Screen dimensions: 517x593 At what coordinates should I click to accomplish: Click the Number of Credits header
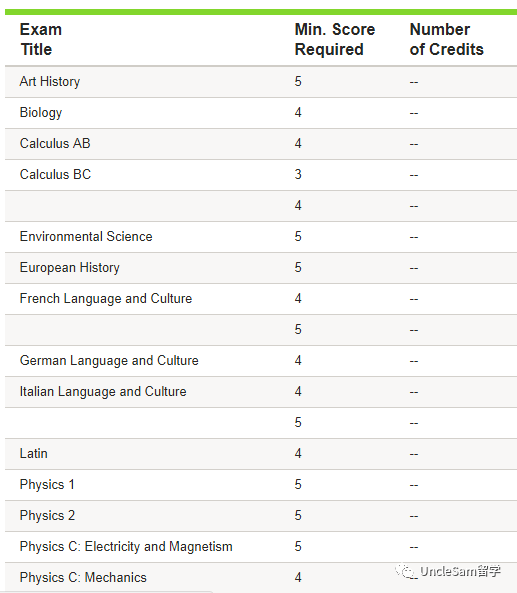(x=447, y=39)
